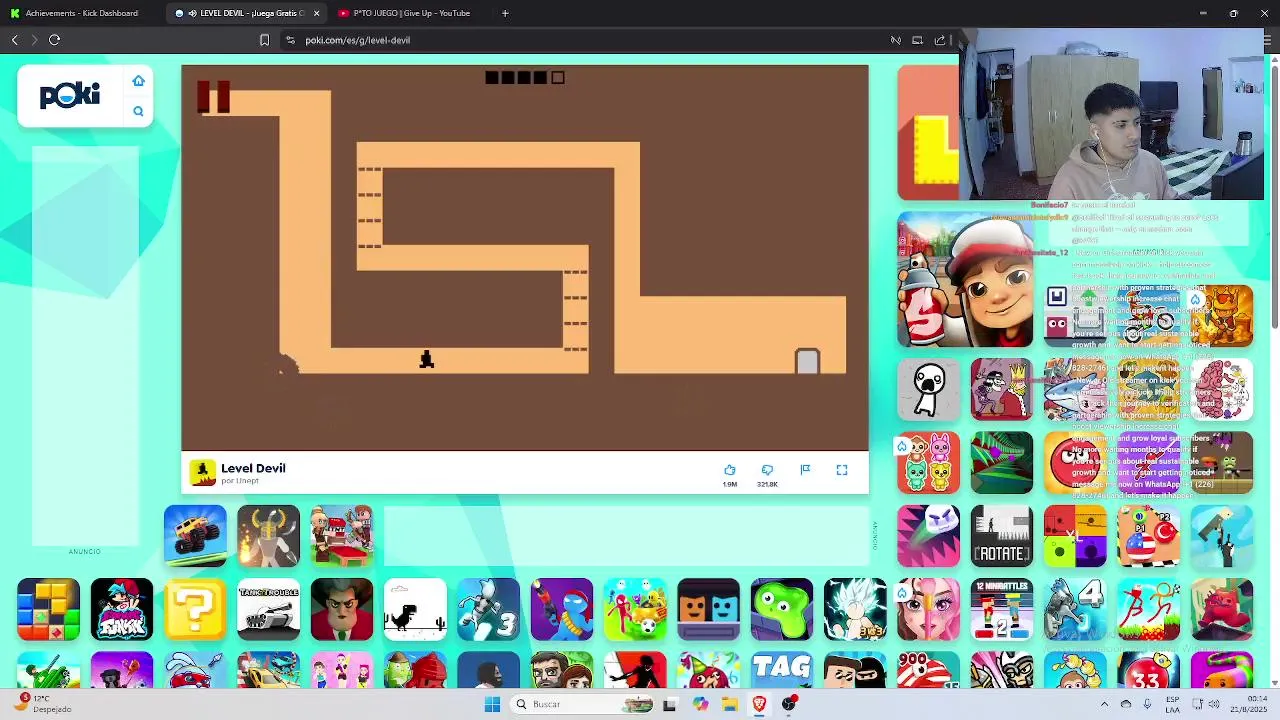The image size is (1280, 720).
Task: Click the exit door in the game
Action: pos(807,361)
